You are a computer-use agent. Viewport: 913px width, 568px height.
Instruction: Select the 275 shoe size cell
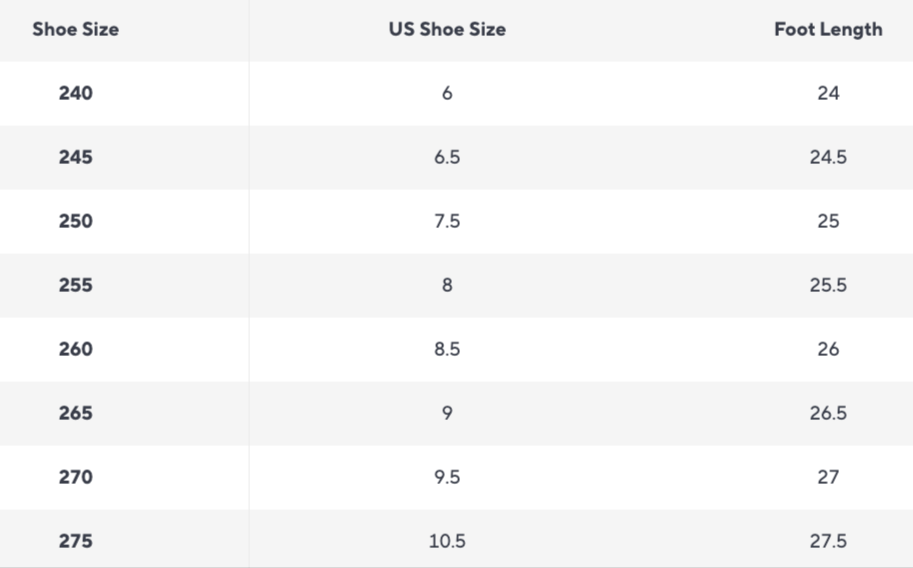pos(76,542)
